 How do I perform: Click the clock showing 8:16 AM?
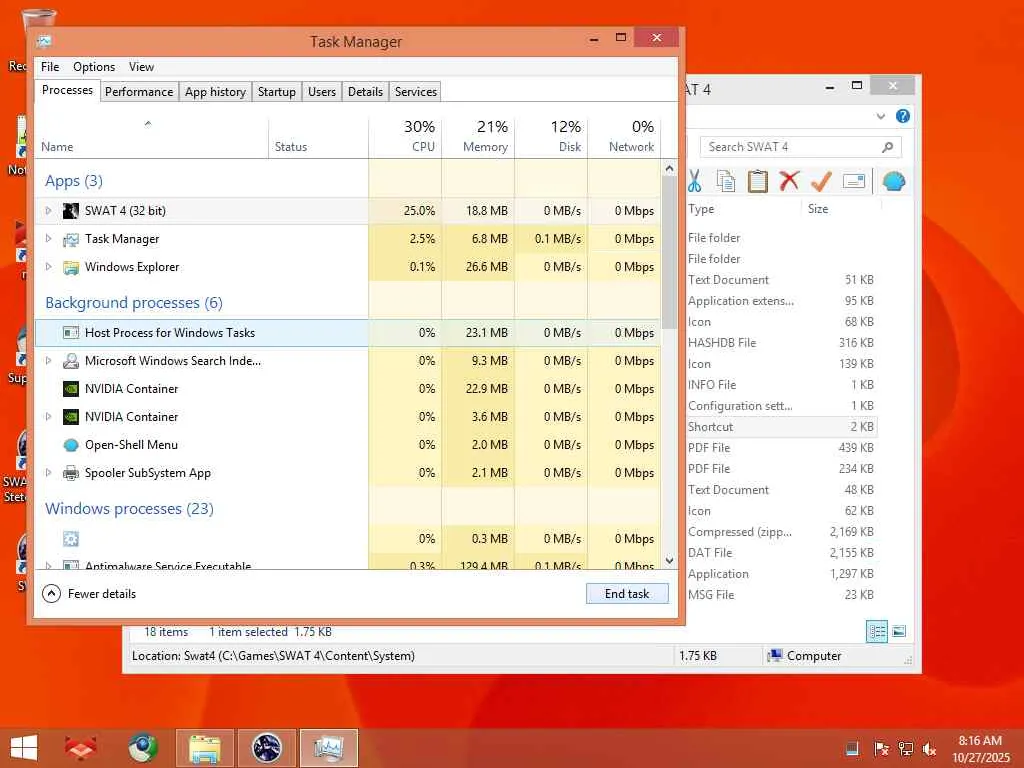980,741
